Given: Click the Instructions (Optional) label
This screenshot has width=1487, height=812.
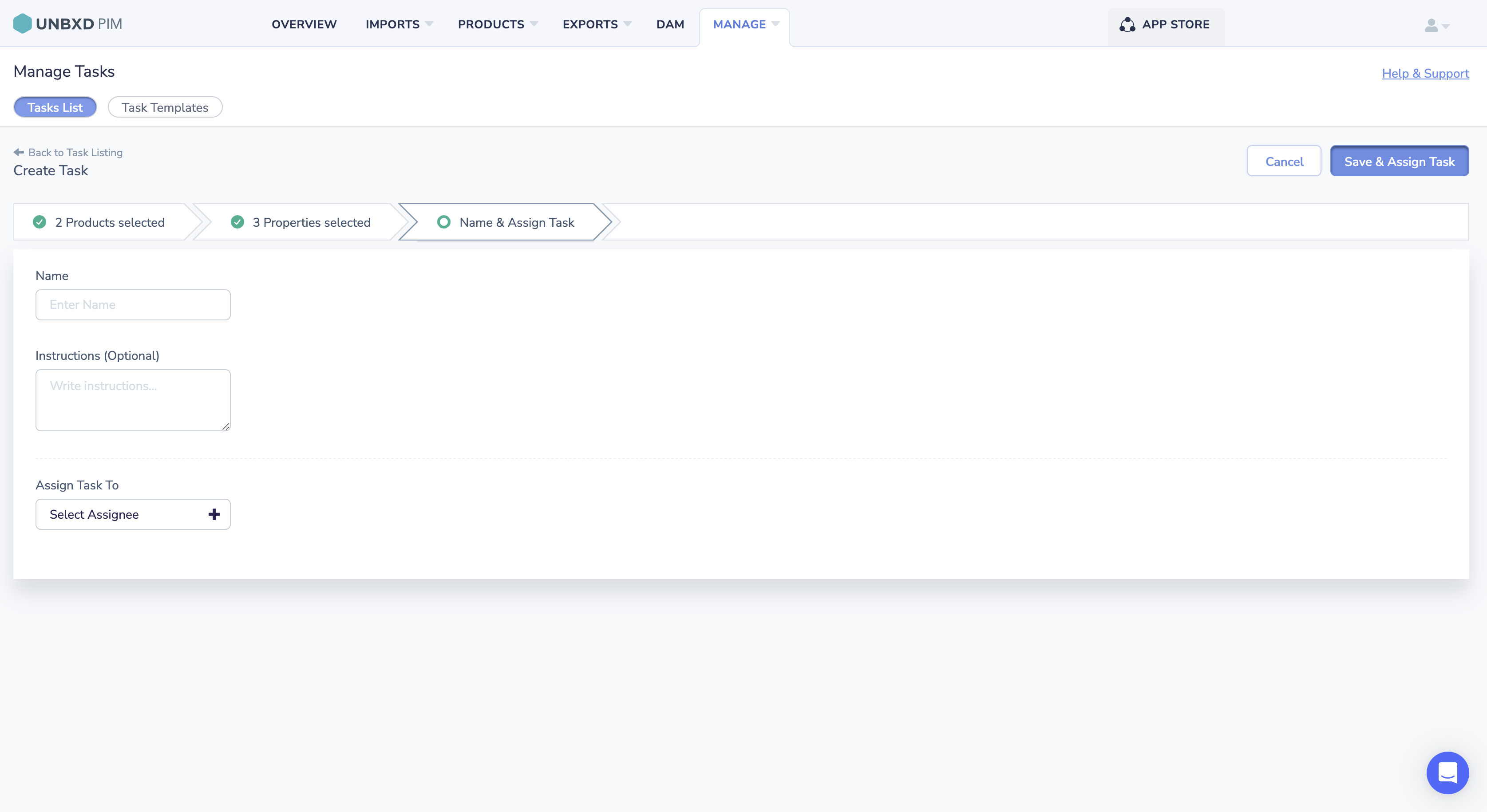Looking at the screenshot, I should 98,355.
